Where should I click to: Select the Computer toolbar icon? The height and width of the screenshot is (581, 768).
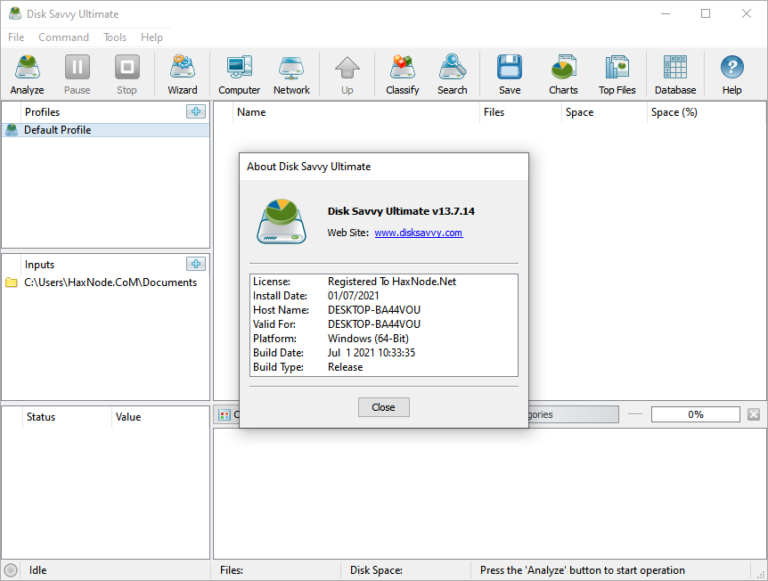pos(239,74)
